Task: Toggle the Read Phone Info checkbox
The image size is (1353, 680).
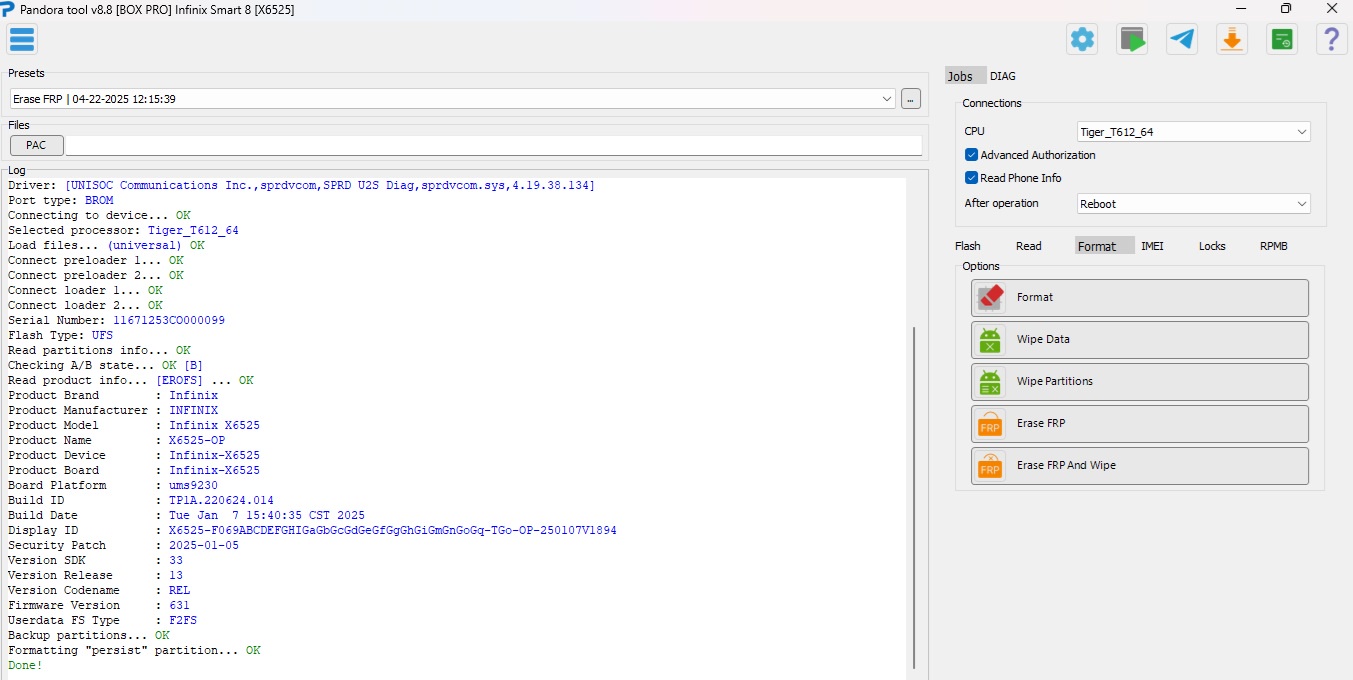Action: click(971, 178)
